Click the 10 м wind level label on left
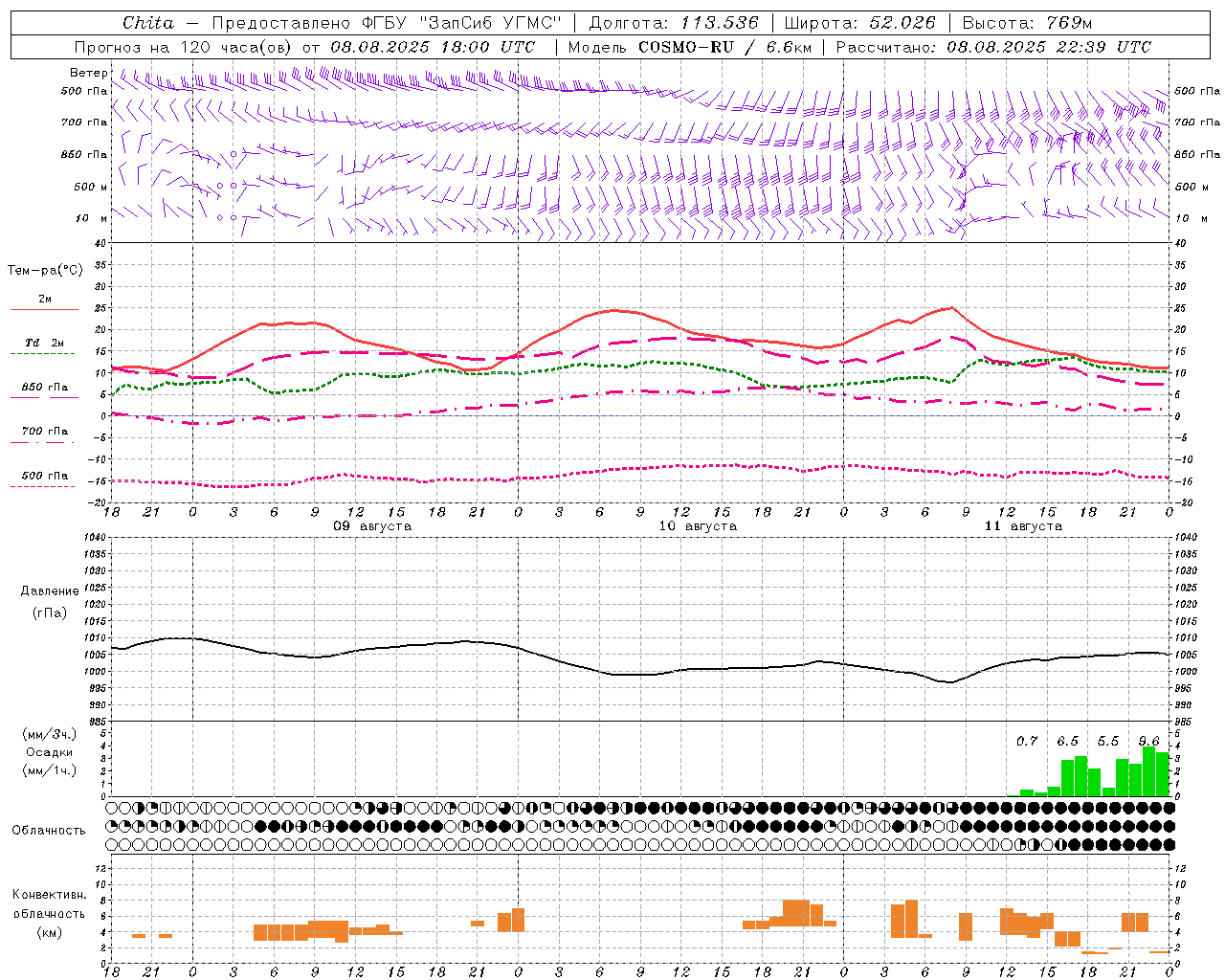The width and height of the screenshot is (1225, 980). (x=92, y=218)
